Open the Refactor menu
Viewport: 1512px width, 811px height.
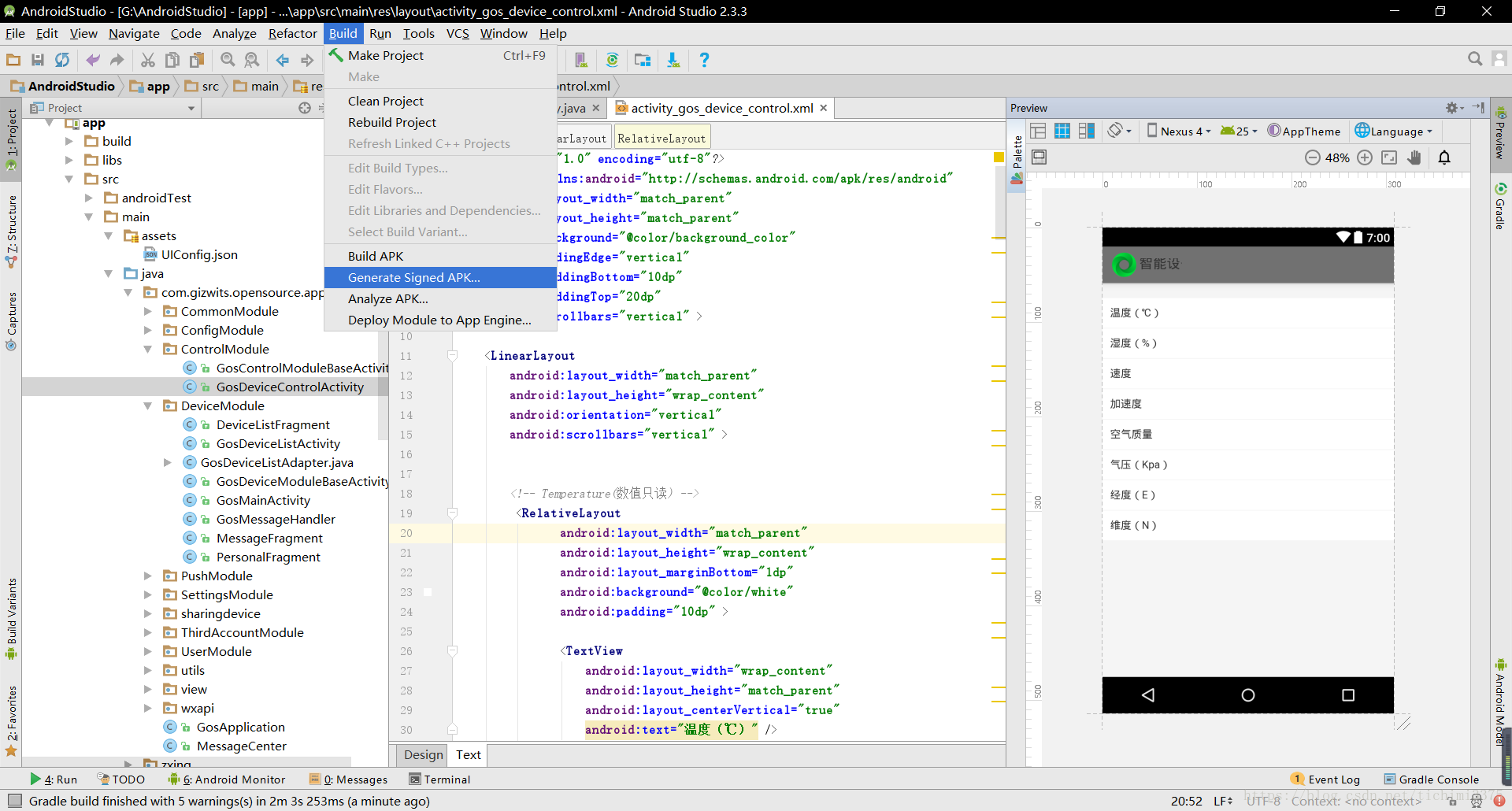292,33
